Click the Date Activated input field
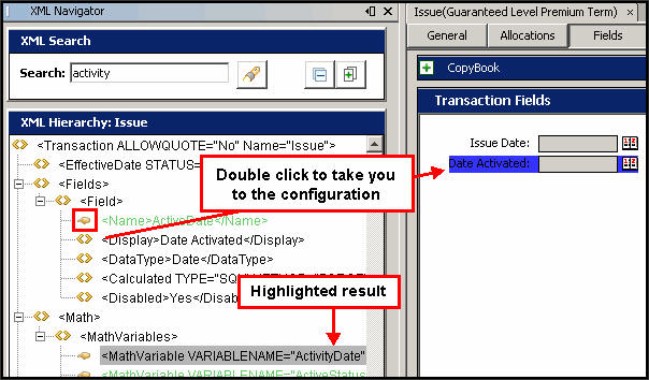The image size is (649, 380). (577, 164)
